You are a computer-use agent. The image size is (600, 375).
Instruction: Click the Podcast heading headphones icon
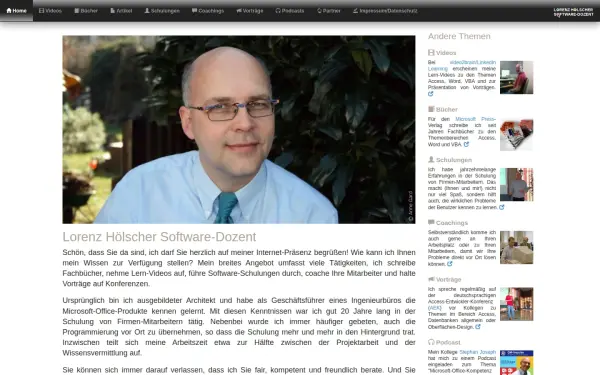431,342
